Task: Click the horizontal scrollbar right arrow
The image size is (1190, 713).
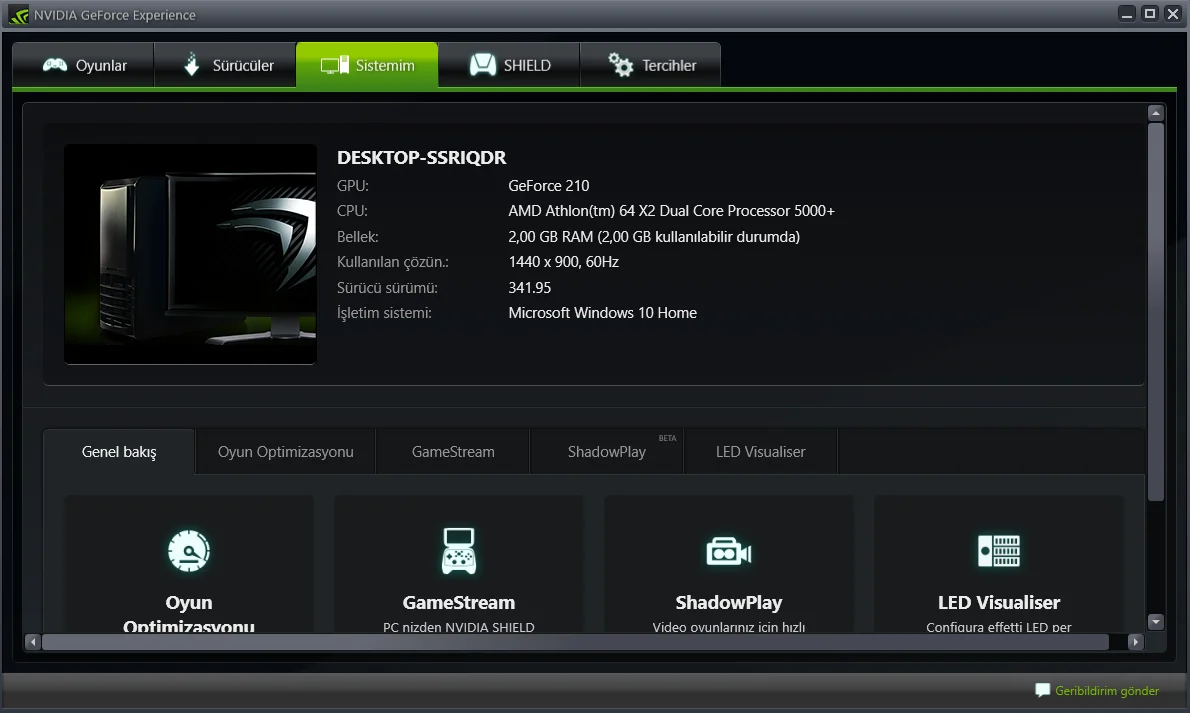Action: click(x=1135, y=642)
